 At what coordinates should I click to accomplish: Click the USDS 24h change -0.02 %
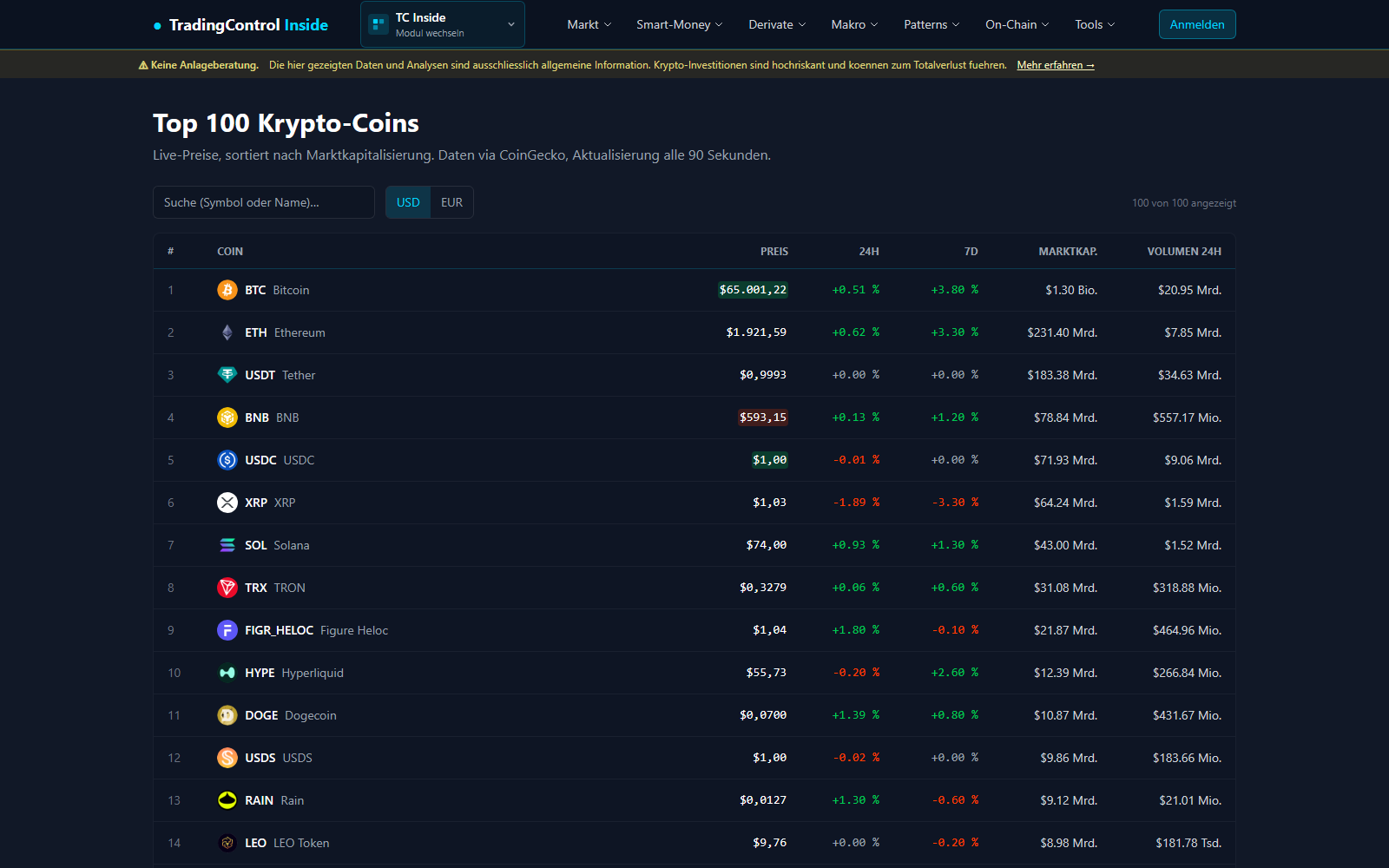tap(856, 758)
